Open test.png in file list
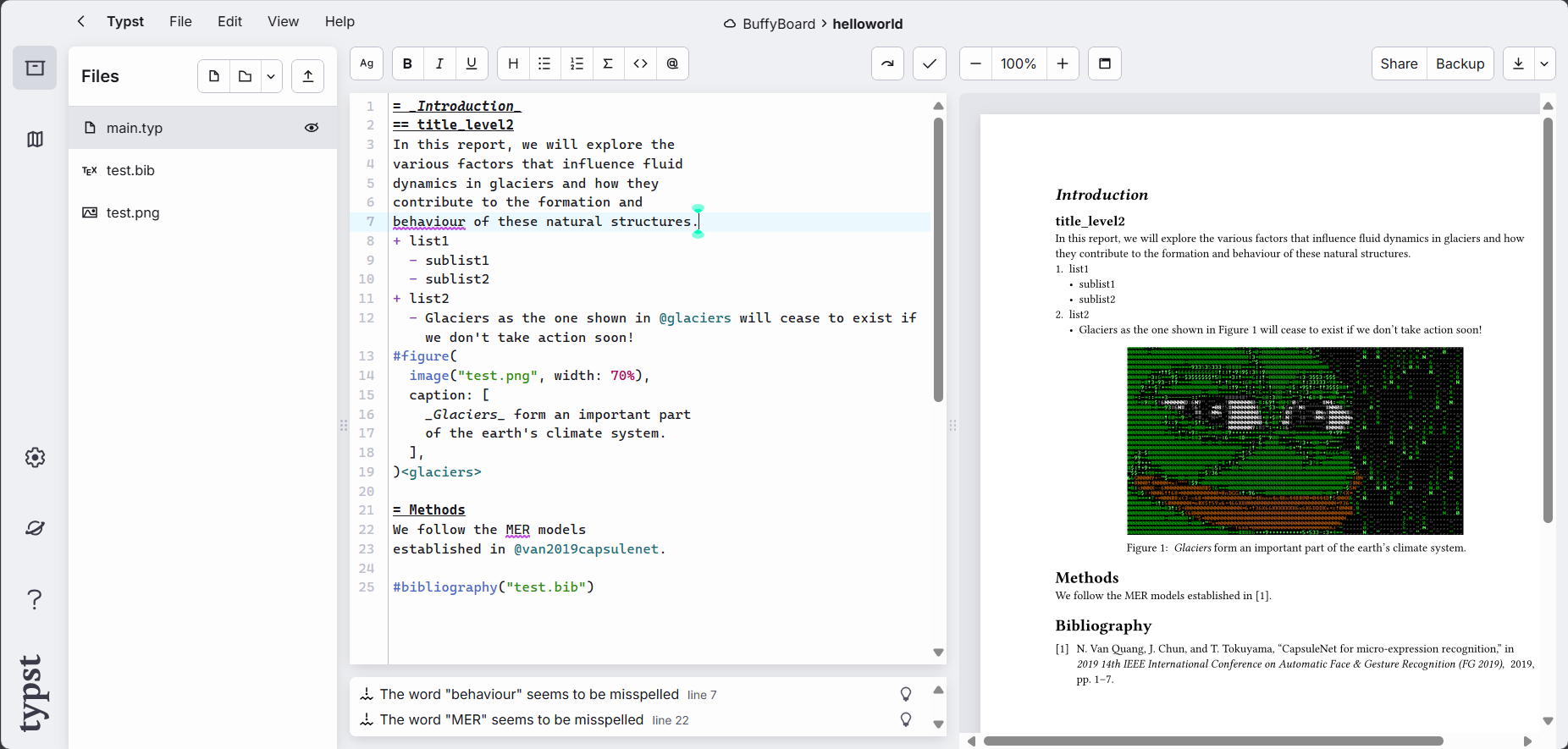This screenshot has width=1568, height=749. [x=202, y=212]
